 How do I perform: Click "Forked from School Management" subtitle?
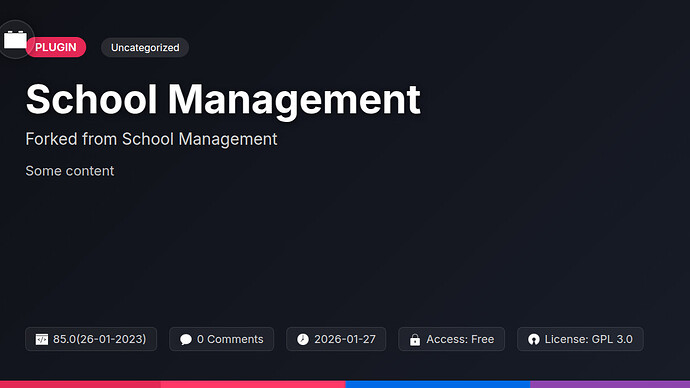(x=151, y=139)
